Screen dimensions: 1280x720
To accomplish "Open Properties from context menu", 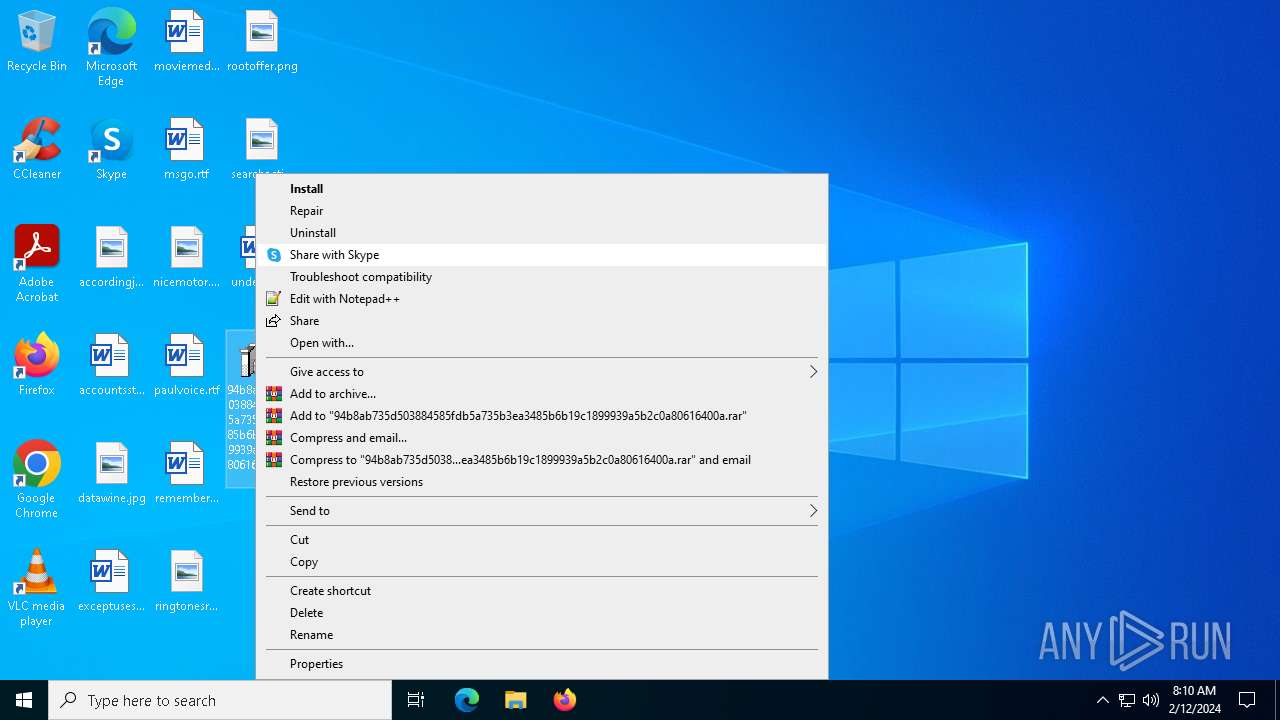I will coord(542,664).
